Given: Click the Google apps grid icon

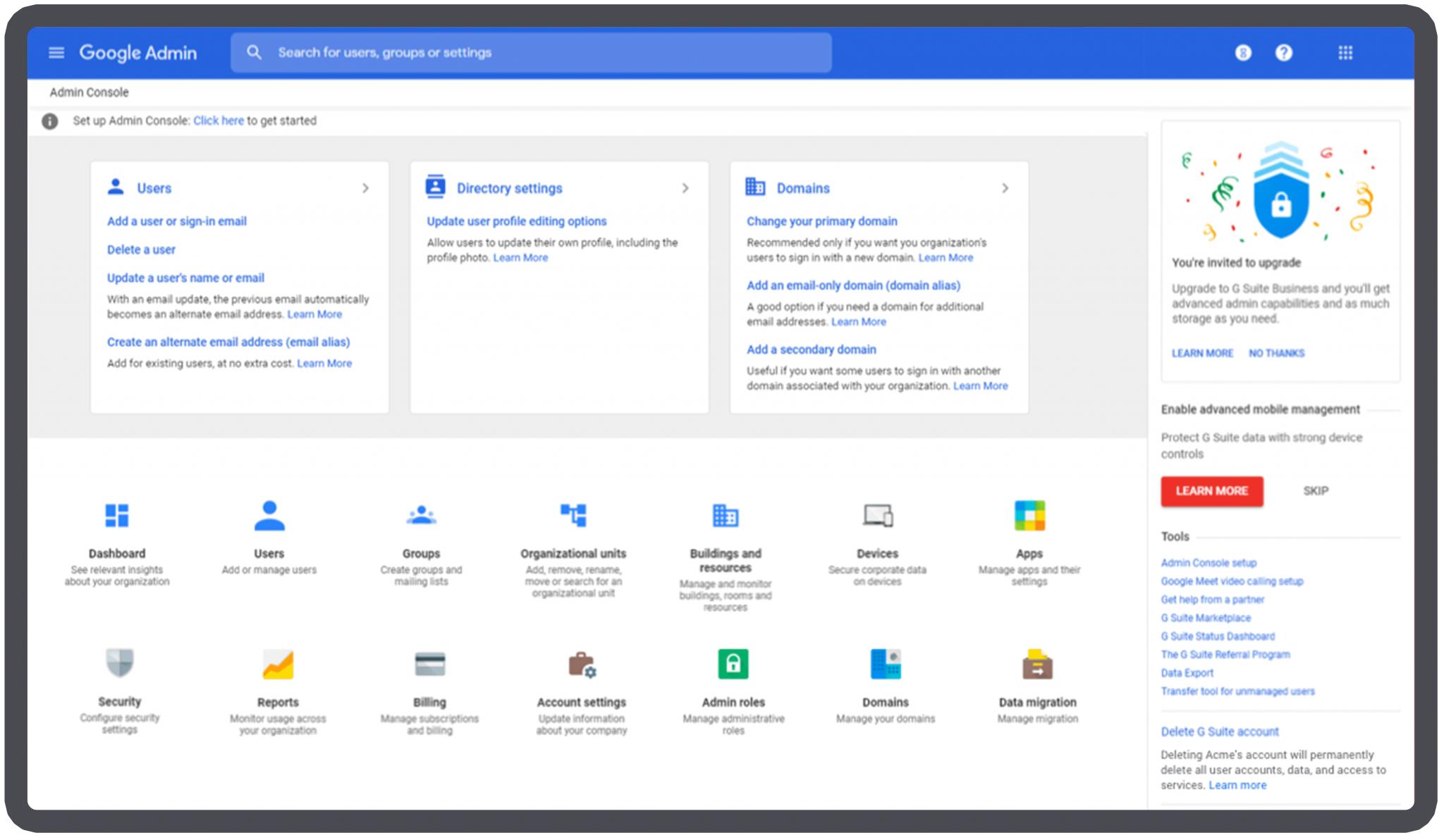Looking at the screenshot, I should (x=1345, y=53).
